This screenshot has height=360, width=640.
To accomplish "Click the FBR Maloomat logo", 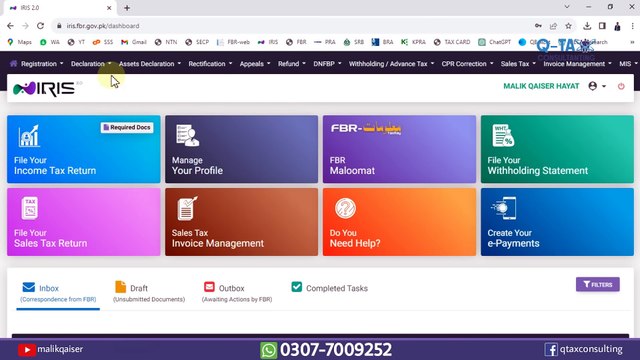I will coord(366,128).
